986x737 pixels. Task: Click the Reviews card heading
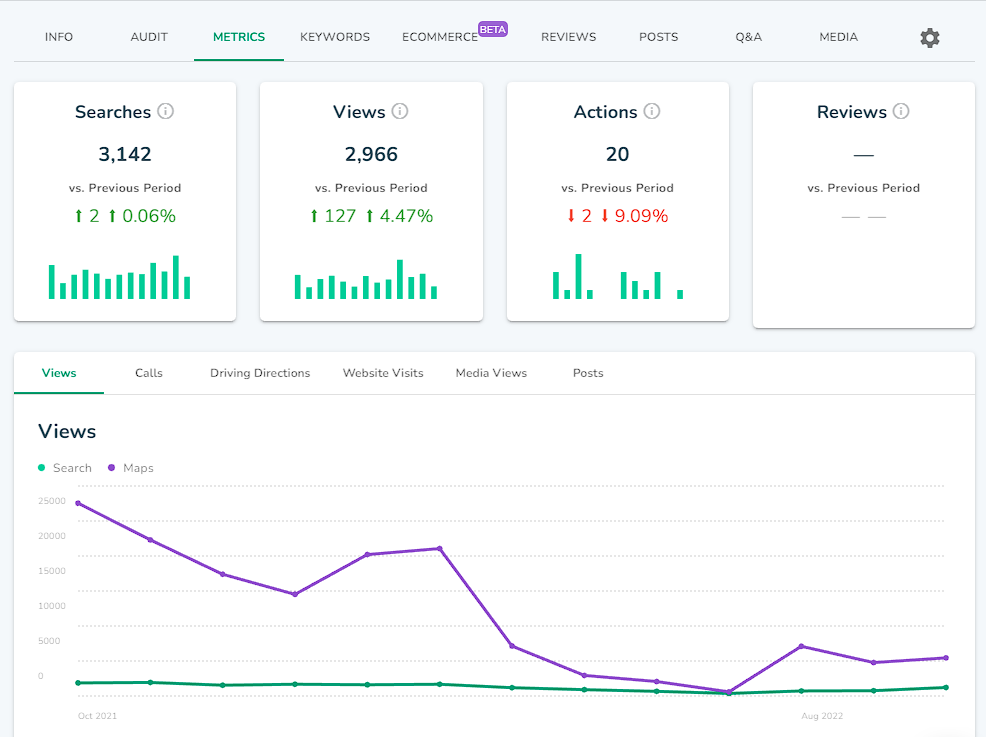coord(852,112)
